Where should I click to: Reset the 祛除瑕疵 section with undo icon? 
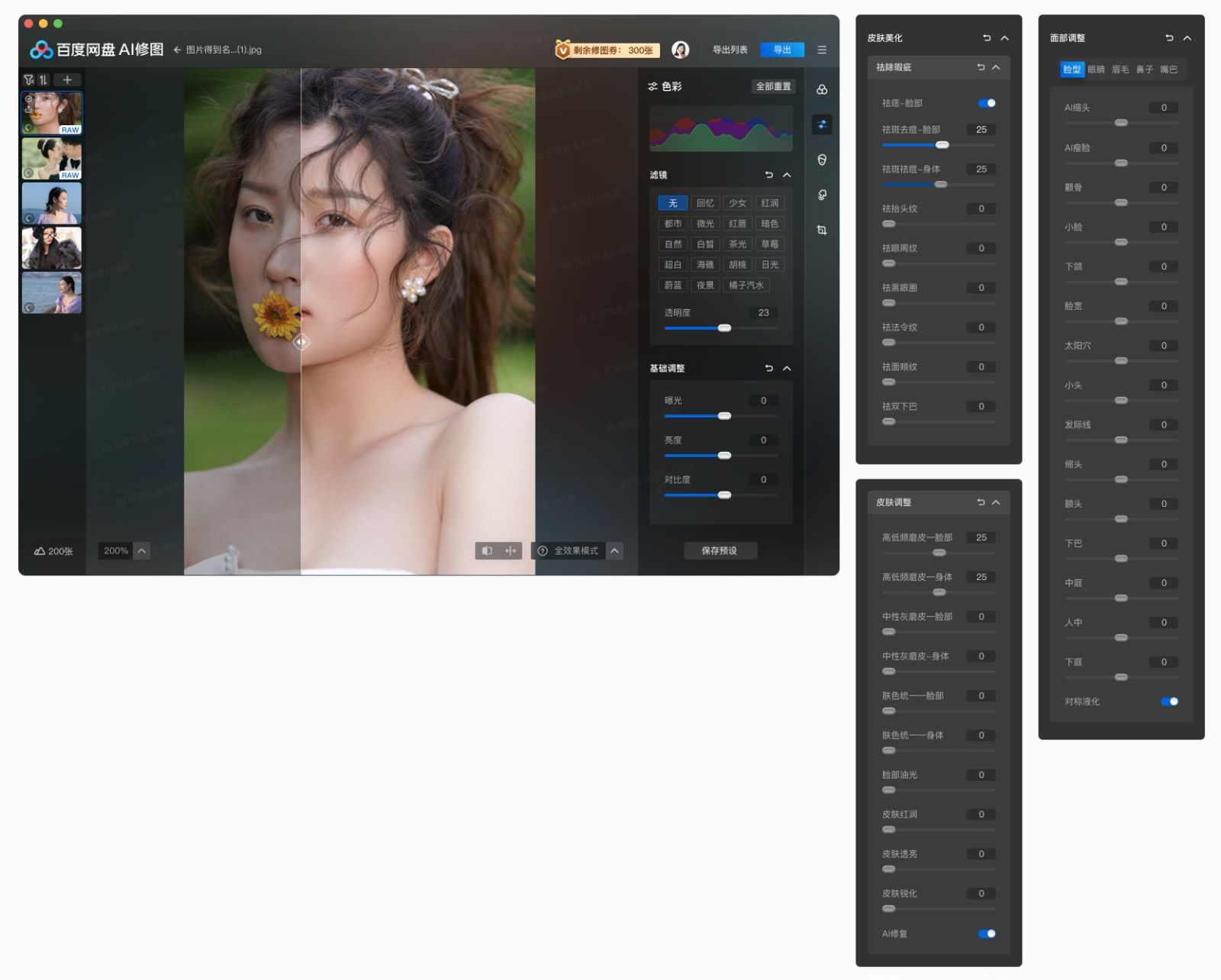(x=981, y=67)
